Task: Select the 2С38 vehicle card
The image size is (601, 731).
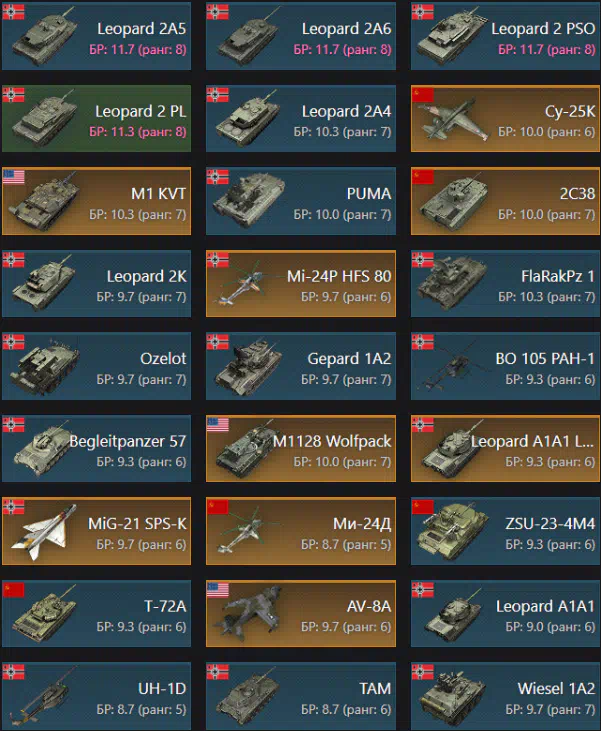Action: [505, 201]
